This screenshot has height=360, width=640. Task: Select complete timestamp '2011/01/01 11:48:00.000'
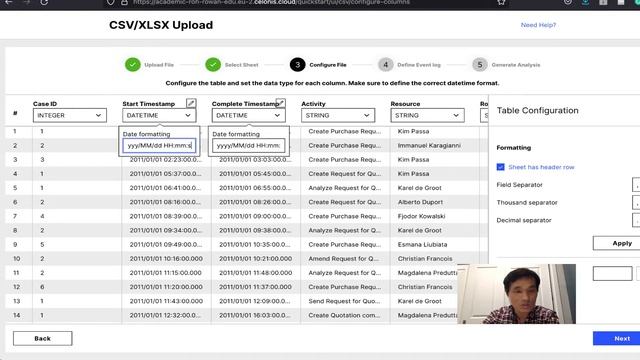(x=256, y=273)
